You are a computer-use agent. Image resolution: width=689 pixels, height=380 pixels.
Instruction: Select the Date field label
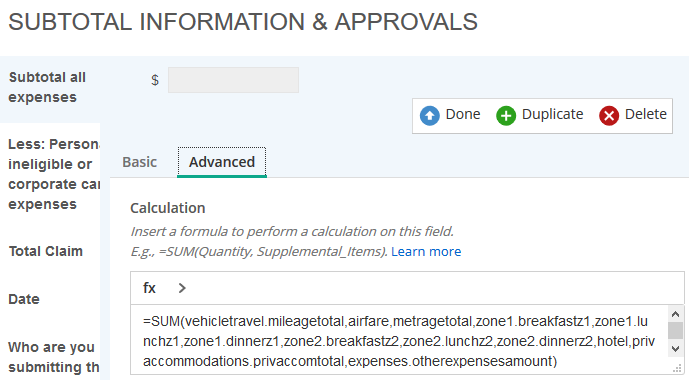click(24, 299)
